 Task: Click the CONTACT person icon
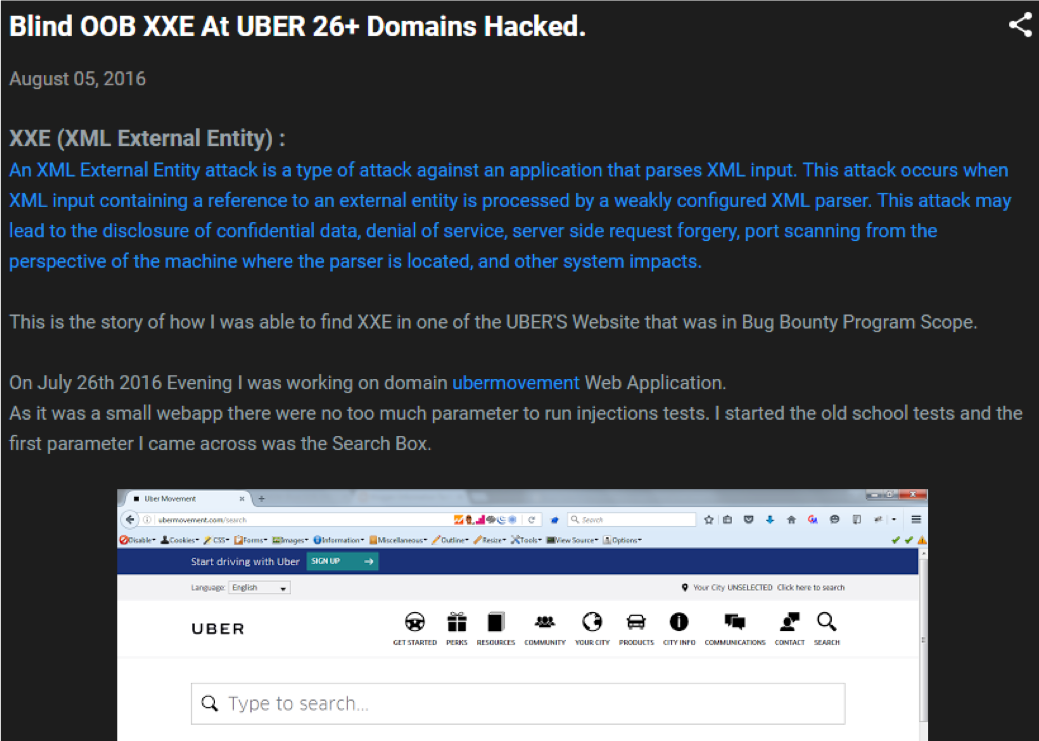[x=789, y=622]
